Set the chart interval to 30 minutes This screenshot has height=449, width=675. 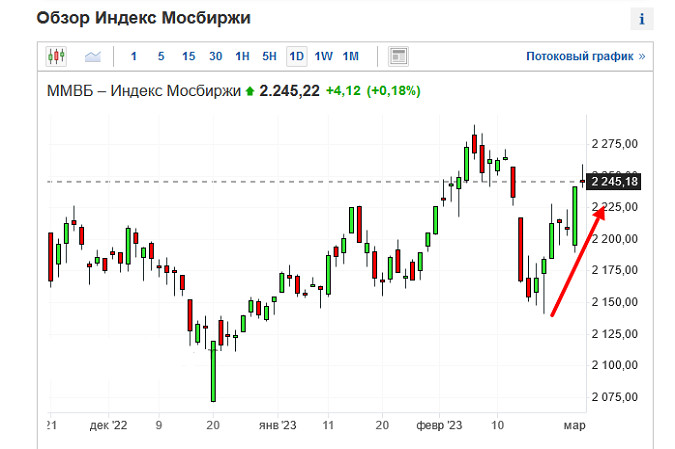(x=216, y=56)
